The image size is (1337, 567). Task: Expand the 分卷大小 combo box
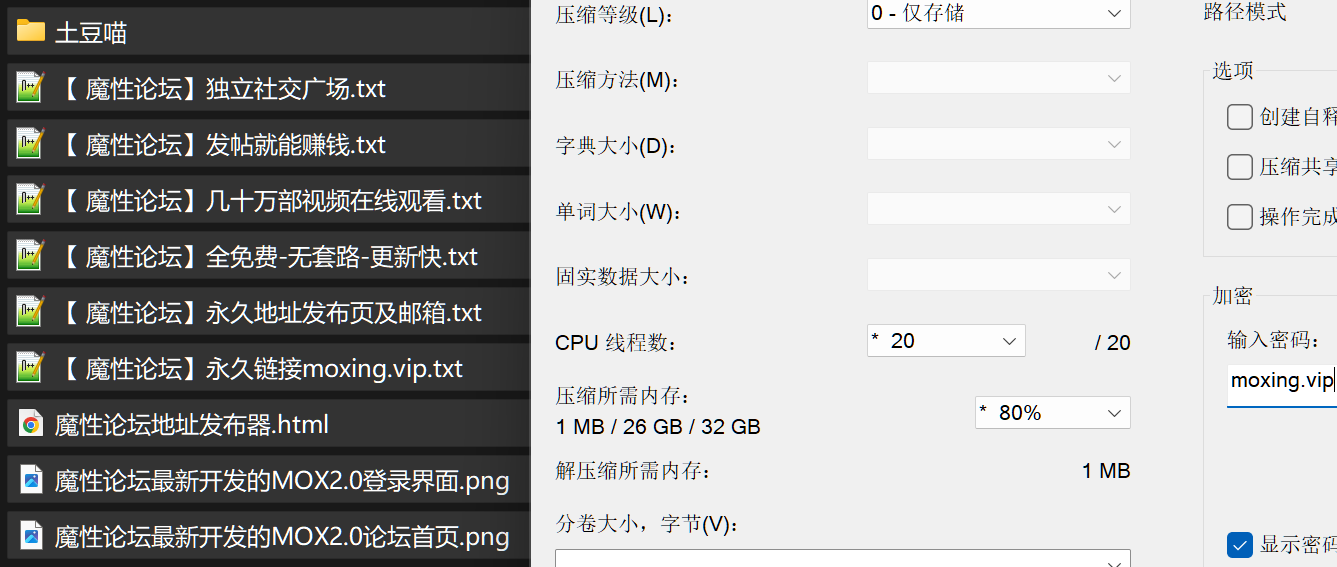(x=843, y=558)
